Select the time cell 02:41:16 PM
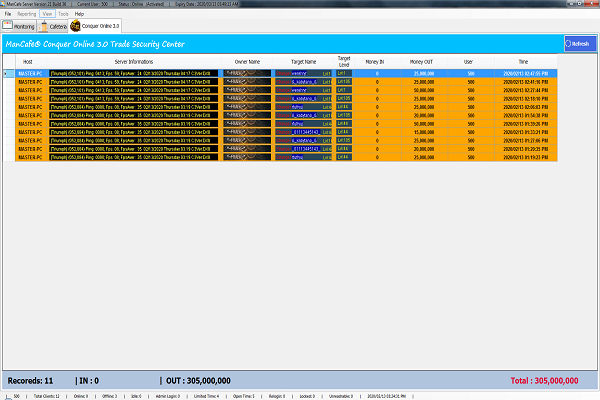The image size is (600, 400). click(526, 82)
